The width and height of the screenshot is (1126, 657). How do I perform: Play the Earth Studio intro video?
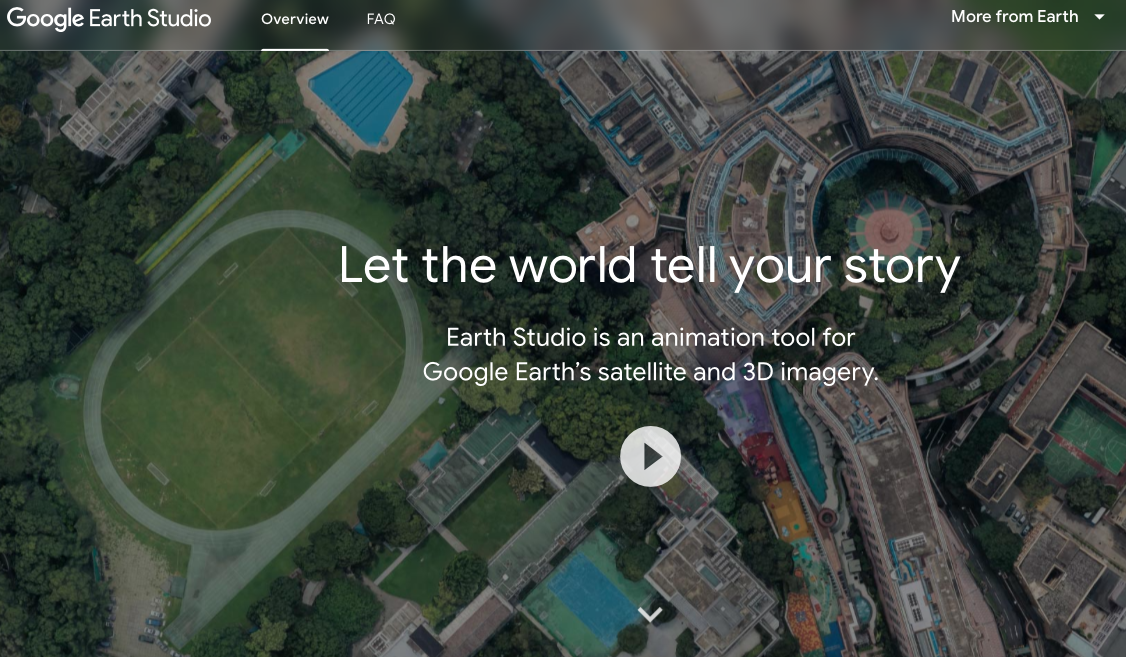(x=650, y=457)
